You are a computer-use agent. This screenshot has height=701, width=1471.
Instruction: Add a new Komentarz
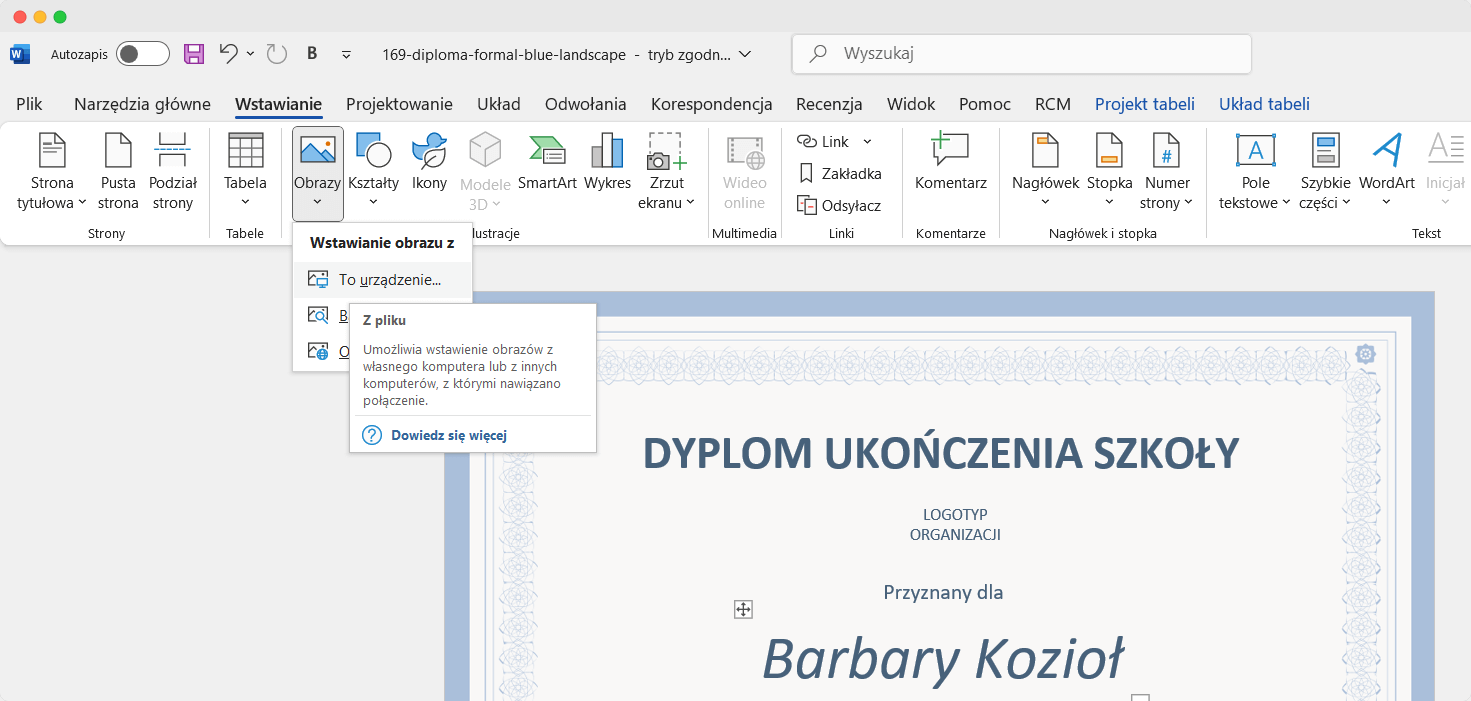[951, 162]
